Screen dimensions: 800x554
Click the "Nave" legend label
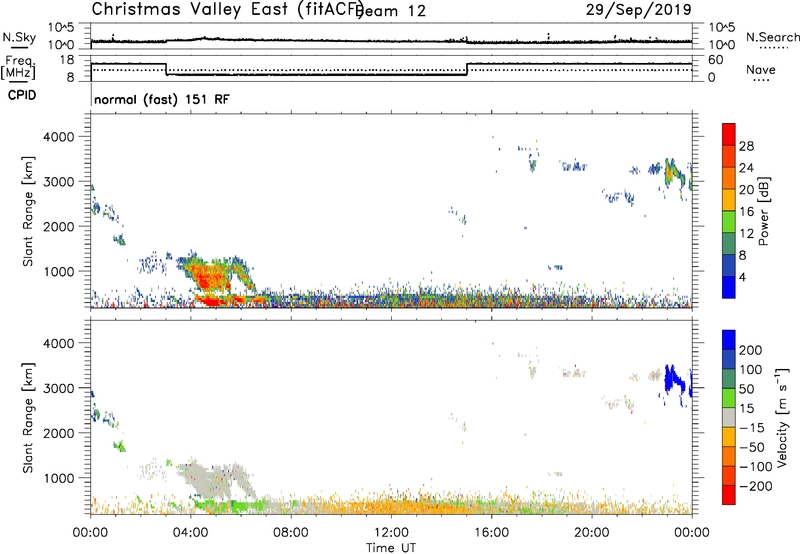(x=761, y=69)
